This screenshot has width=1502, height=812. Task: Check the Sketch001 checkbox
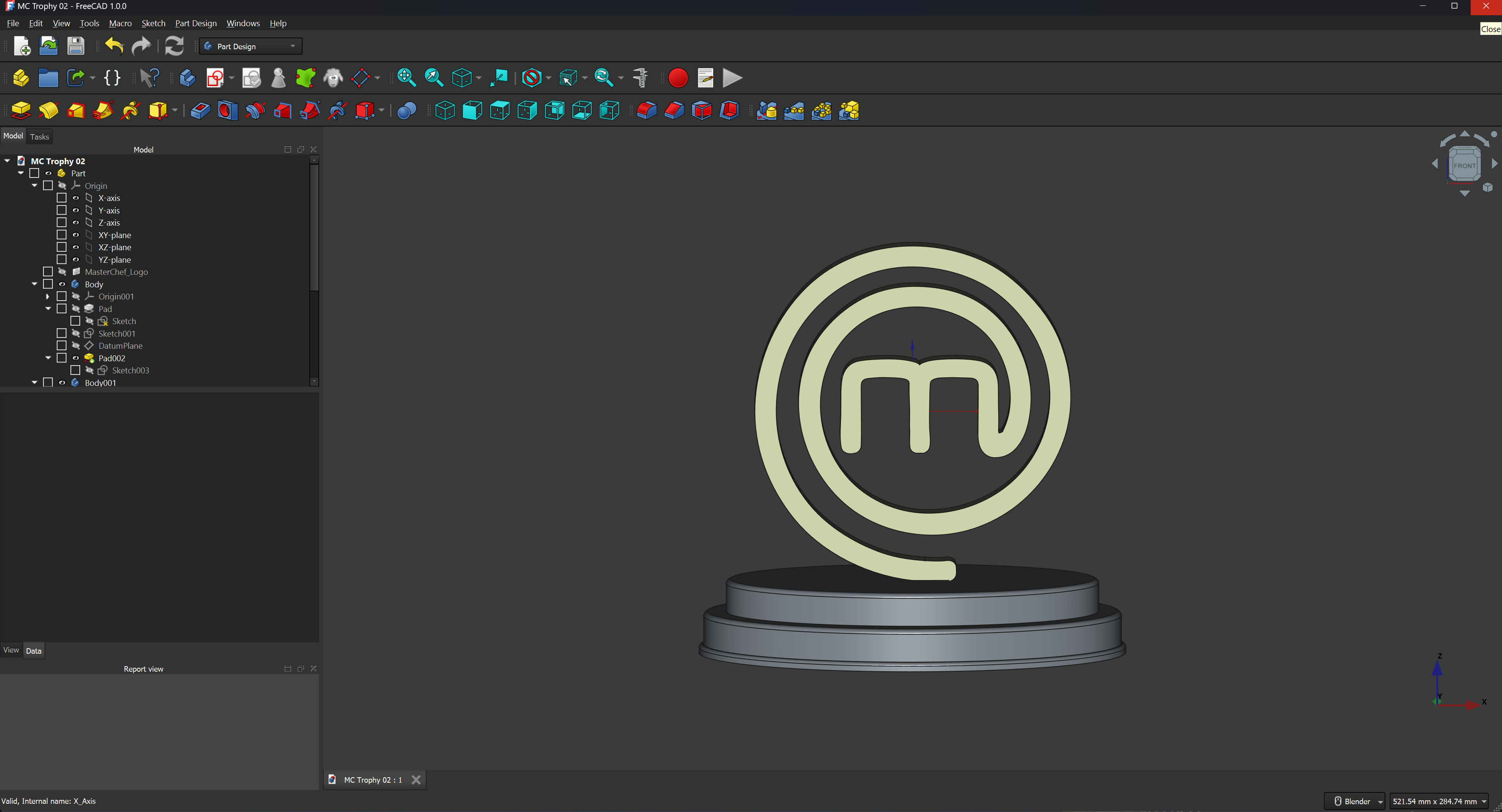click(61, 333)
